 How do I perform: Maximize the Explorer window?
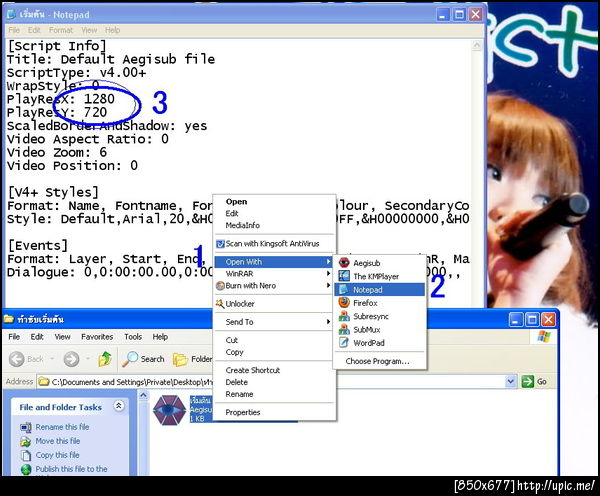pos(532,319)
